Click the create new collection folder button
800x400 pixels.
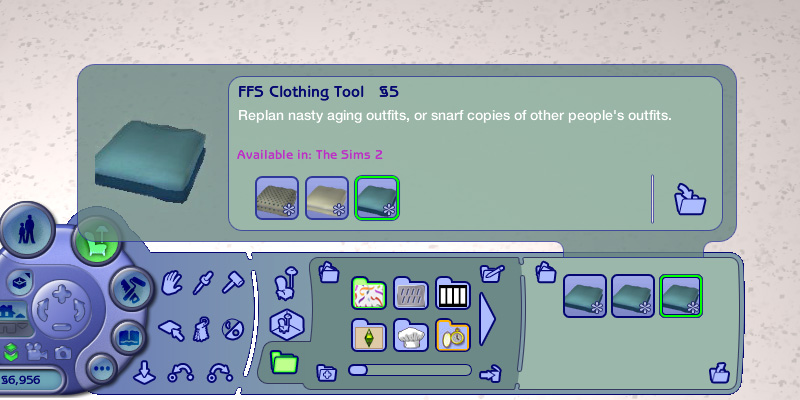click(326, 372)
